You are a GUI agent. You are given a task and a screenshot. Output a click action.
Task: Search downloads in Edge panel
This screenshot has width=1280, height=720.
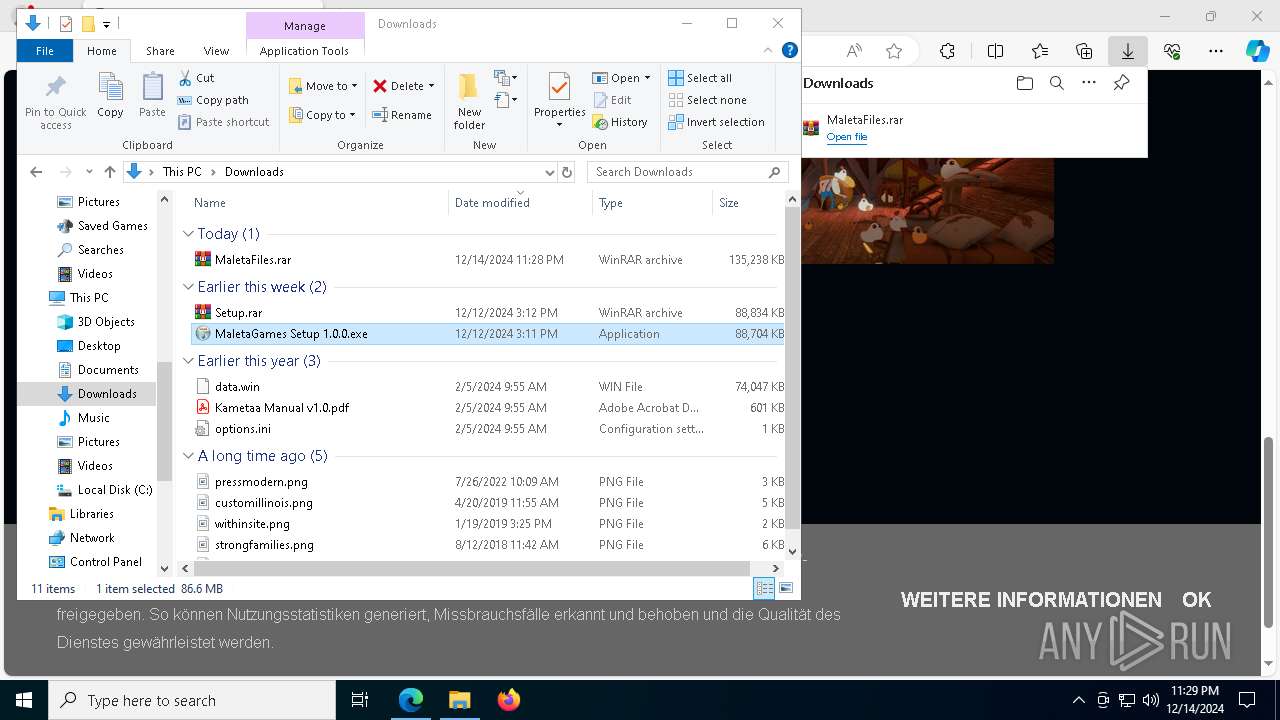point(1056,83)
